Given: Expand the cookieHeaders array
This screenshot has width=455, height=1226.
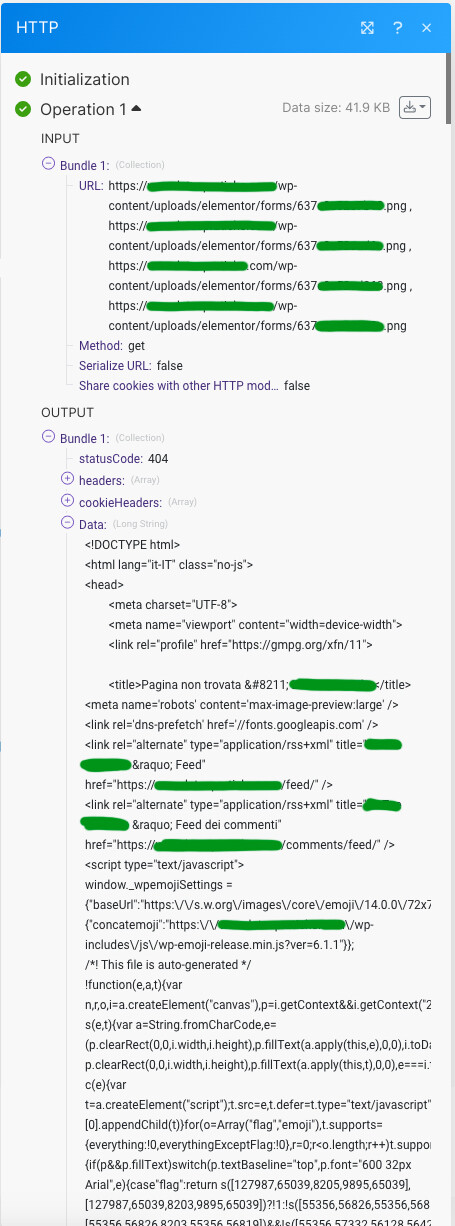Looking at the screenshot, I should coord(67,500).
